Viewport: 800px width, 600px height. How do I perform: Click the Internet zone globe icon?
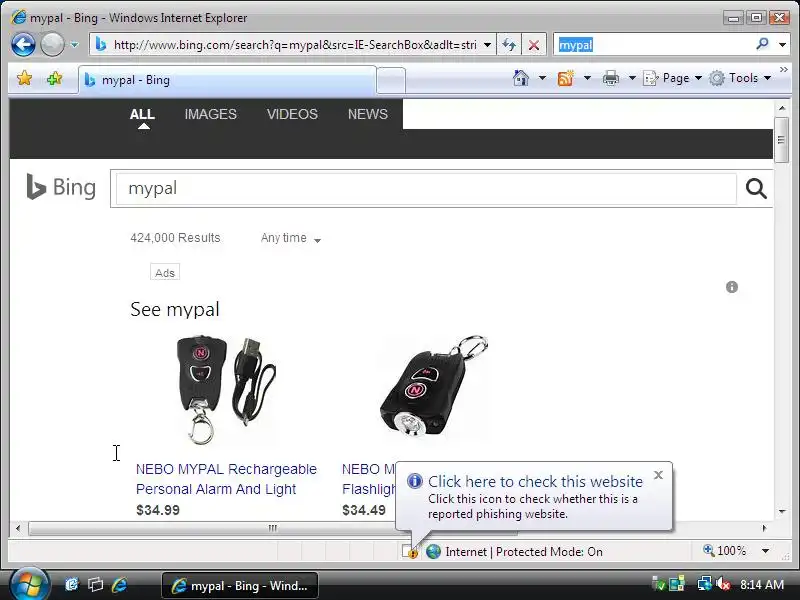click(433, 552)
